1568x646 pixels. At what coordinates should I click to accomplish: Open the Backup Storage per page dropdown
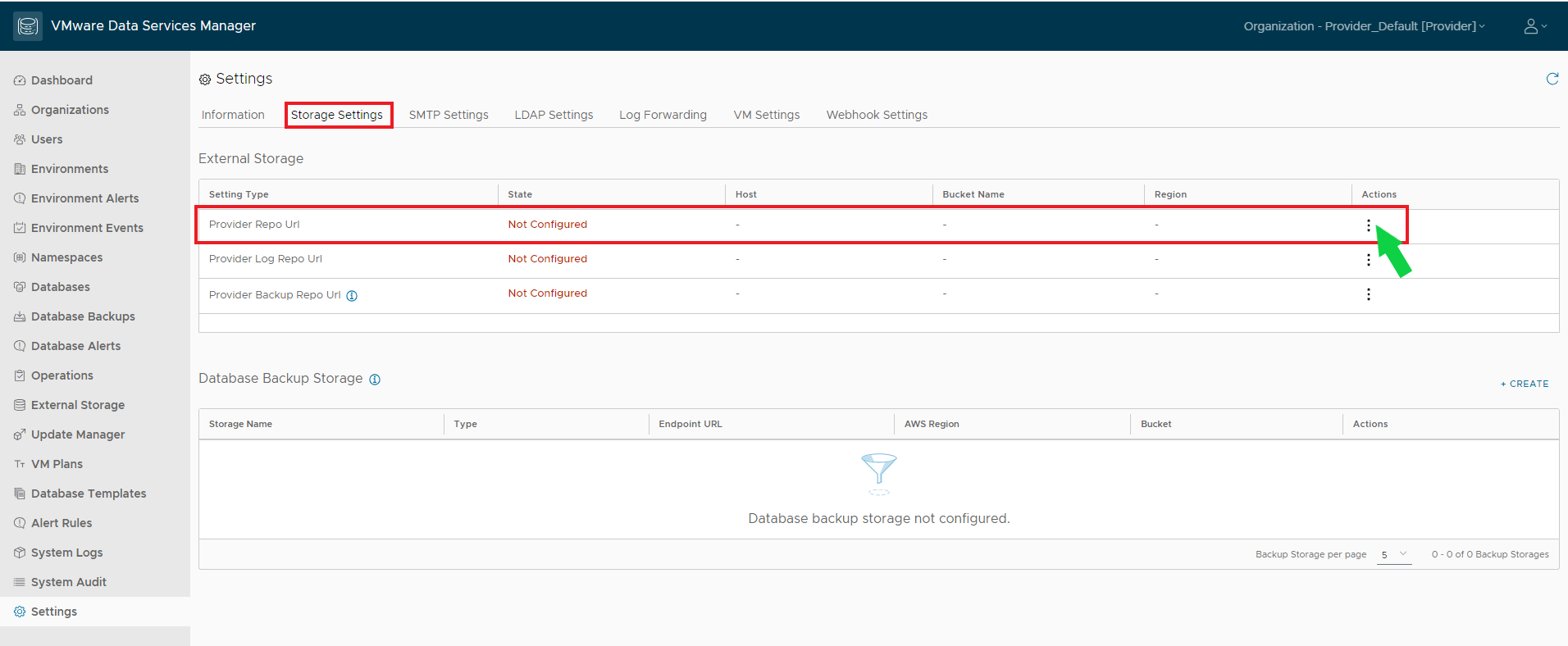click(x=1394, y=555)
